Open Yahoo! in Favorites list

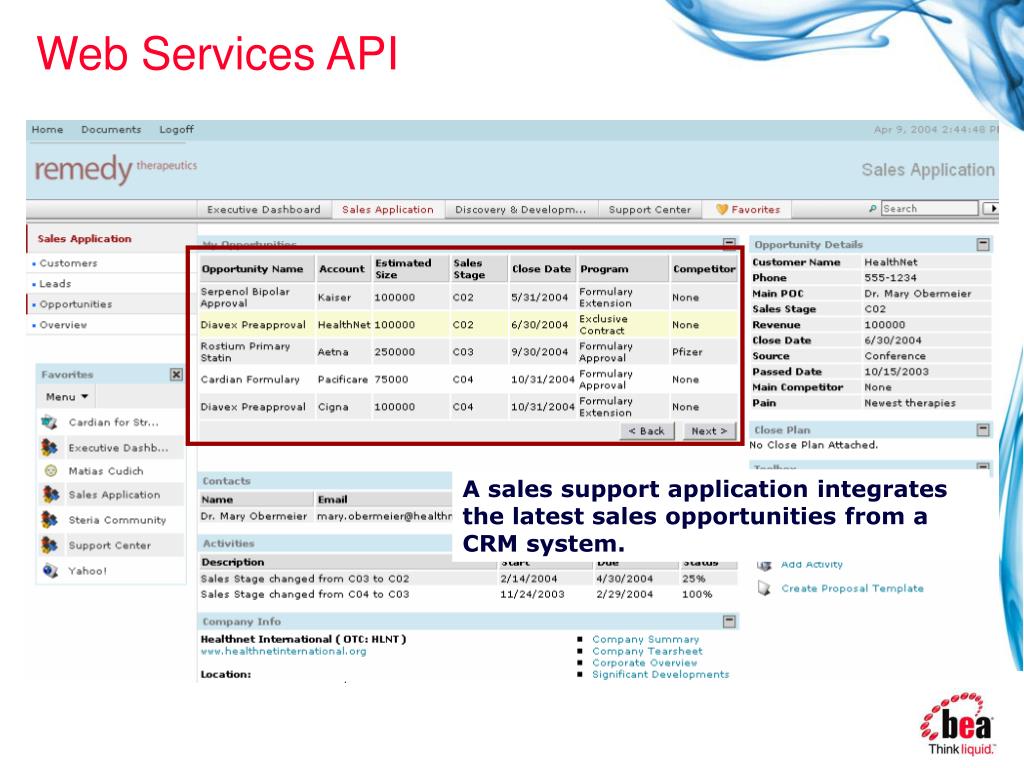88,571
